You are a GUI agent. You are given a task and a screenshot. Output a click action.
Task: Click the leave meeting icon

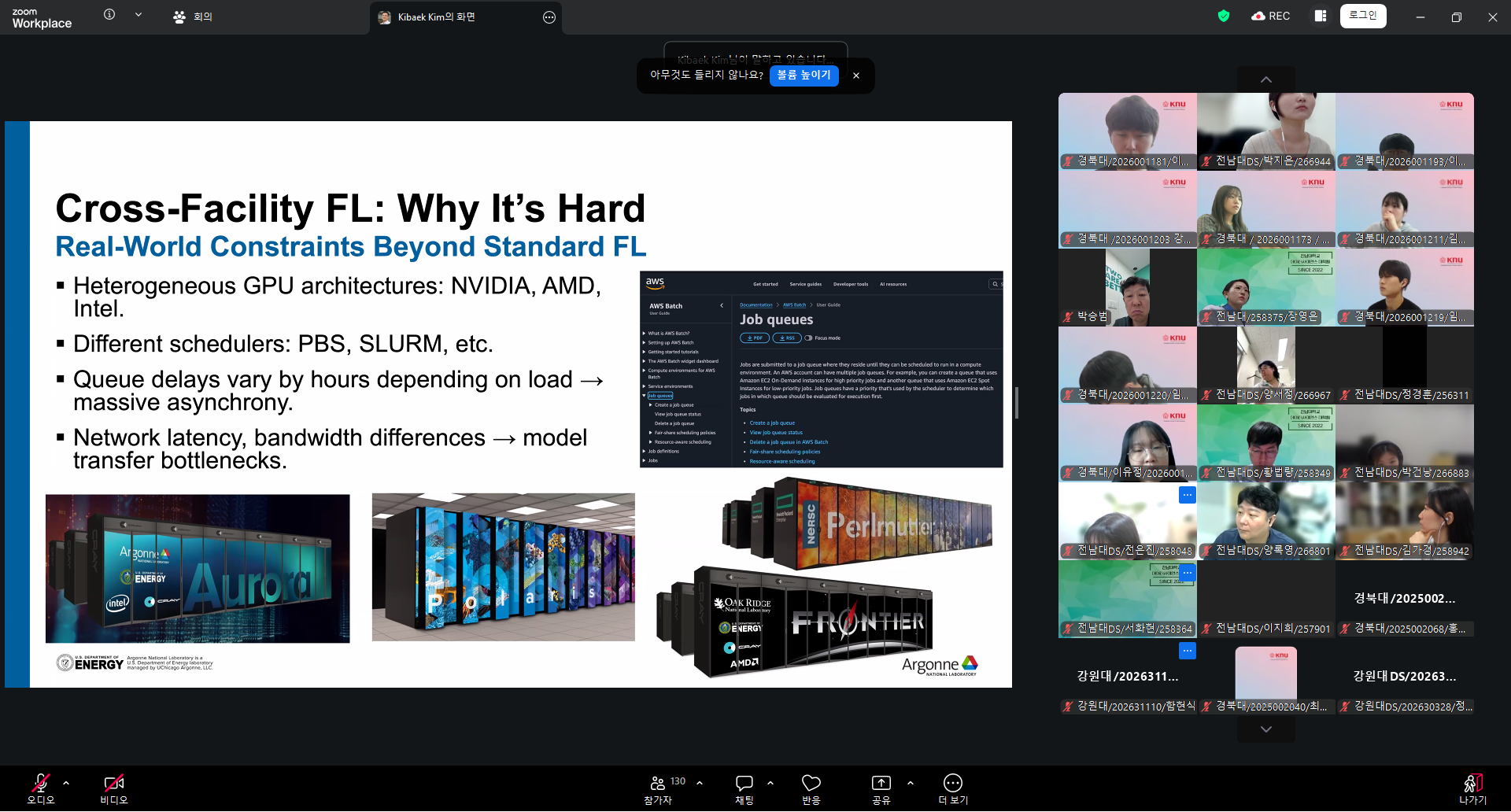[x=1472, y=788]
